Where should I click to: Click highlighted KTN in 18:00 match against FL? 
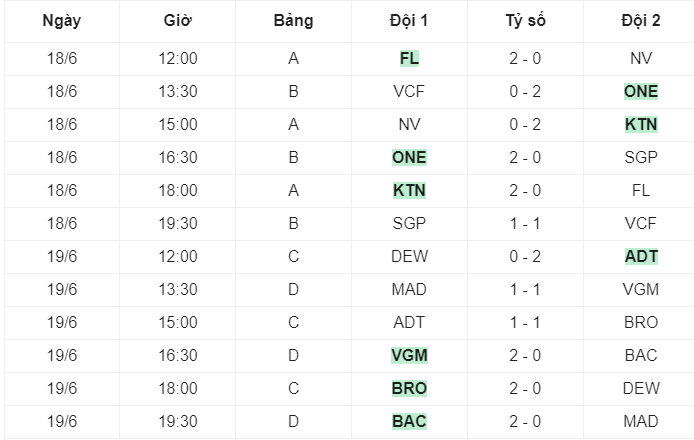(409, 190)
